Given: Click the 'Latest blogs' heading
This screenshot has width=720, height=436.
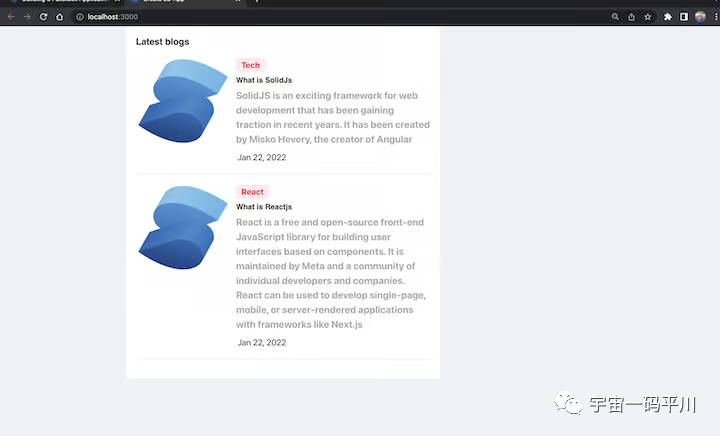Looking at the screenshot, I should 163,42.
